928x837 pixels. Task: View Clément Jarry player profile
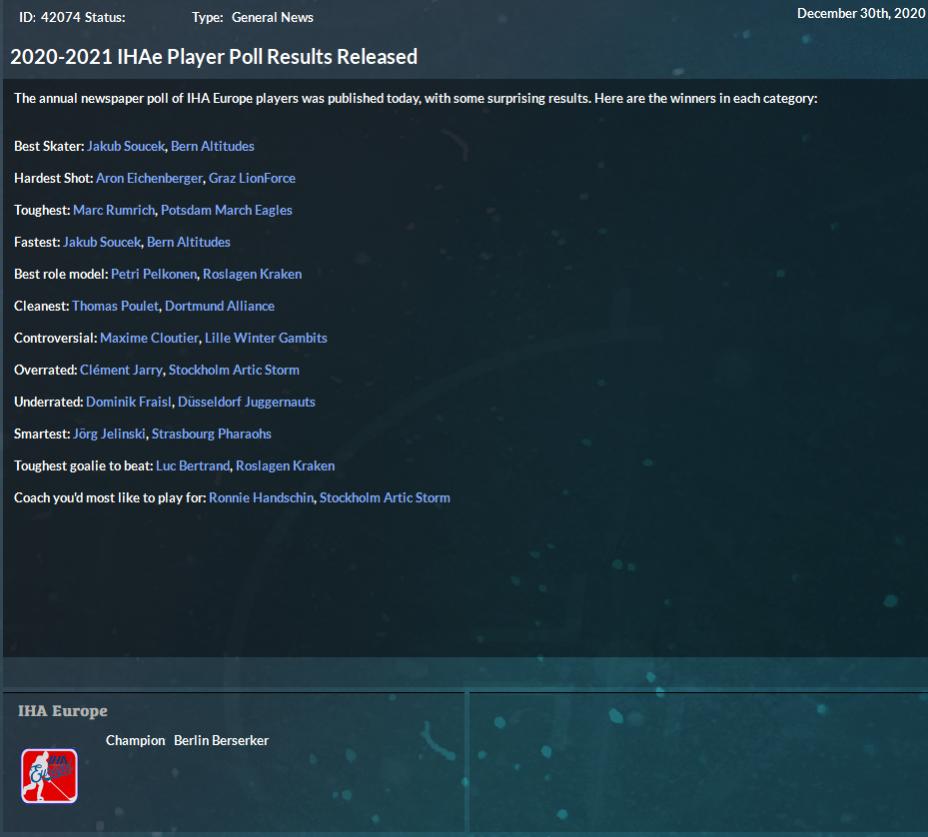click(x=121, y=370)
